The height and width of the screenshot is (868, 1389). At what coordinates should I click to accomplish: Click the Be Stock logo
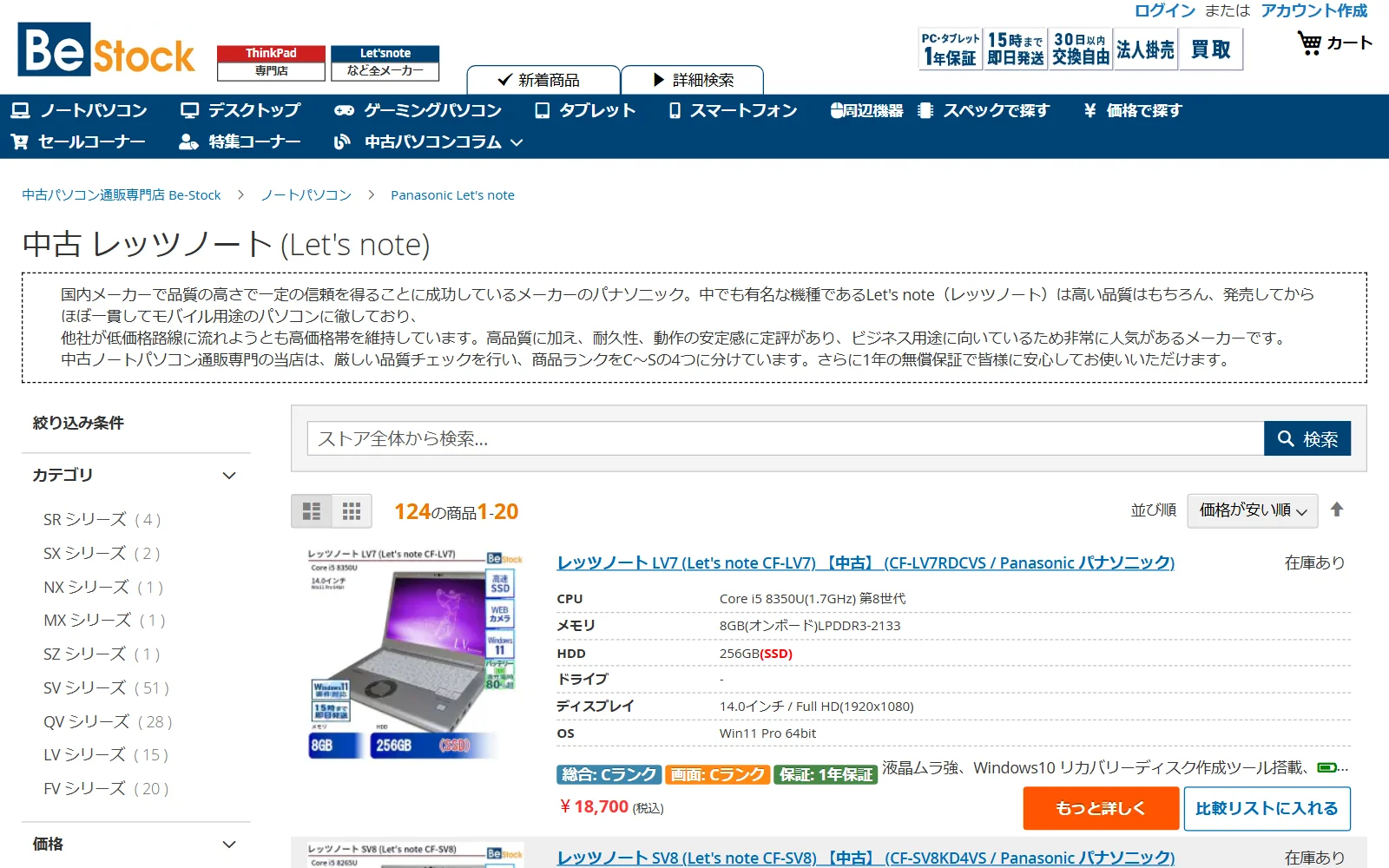coord(106,50)
